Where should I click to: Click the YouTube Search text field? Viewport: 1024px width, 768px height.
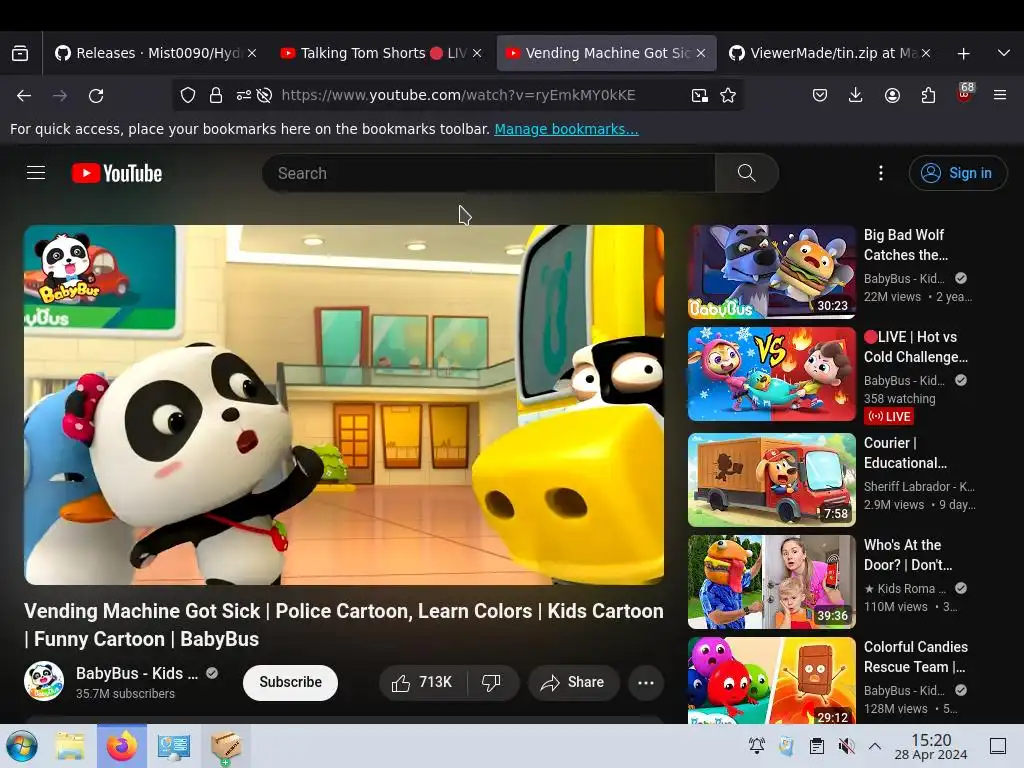[488, 173]
